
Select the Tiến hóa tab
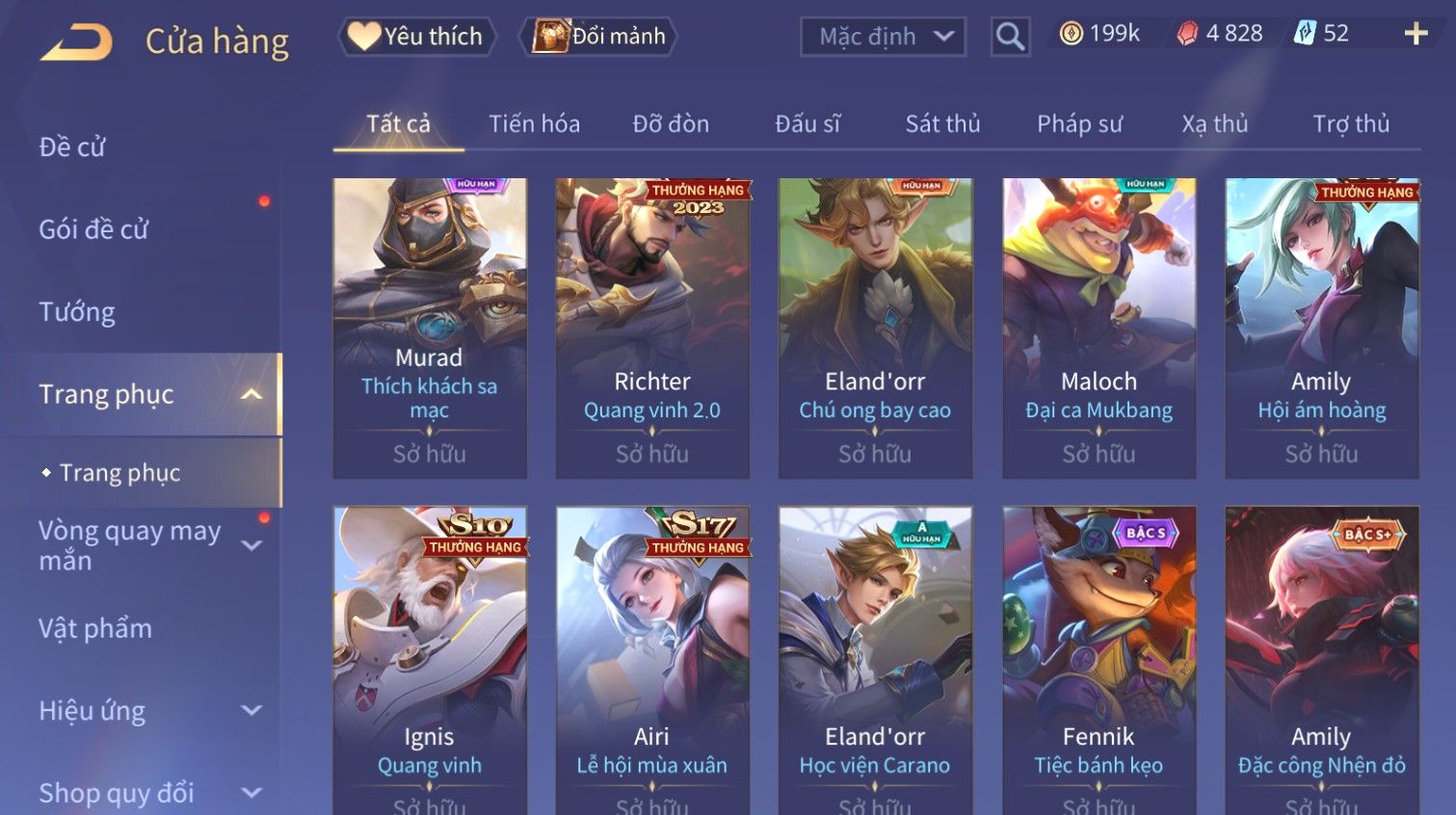534,124
